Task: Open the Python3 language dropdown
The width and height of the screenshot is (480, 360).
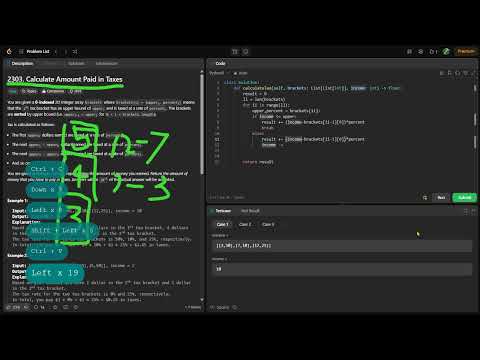Action: point(218,73)
